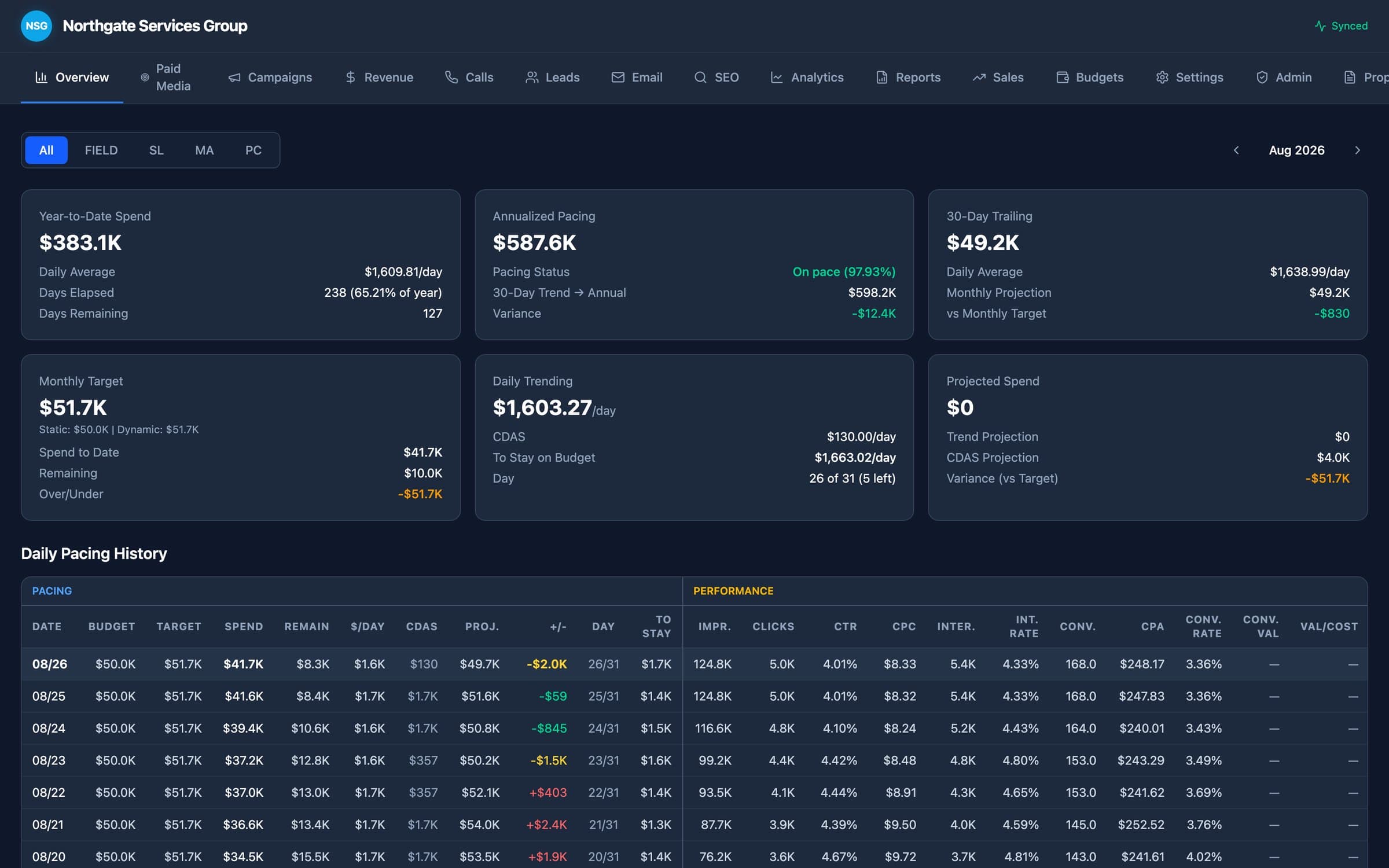Viewport: 1389px width, 868px height.
Task: Click the Static: $50.0K | Dynamic: $51.7K text
Action: (119, 430)
